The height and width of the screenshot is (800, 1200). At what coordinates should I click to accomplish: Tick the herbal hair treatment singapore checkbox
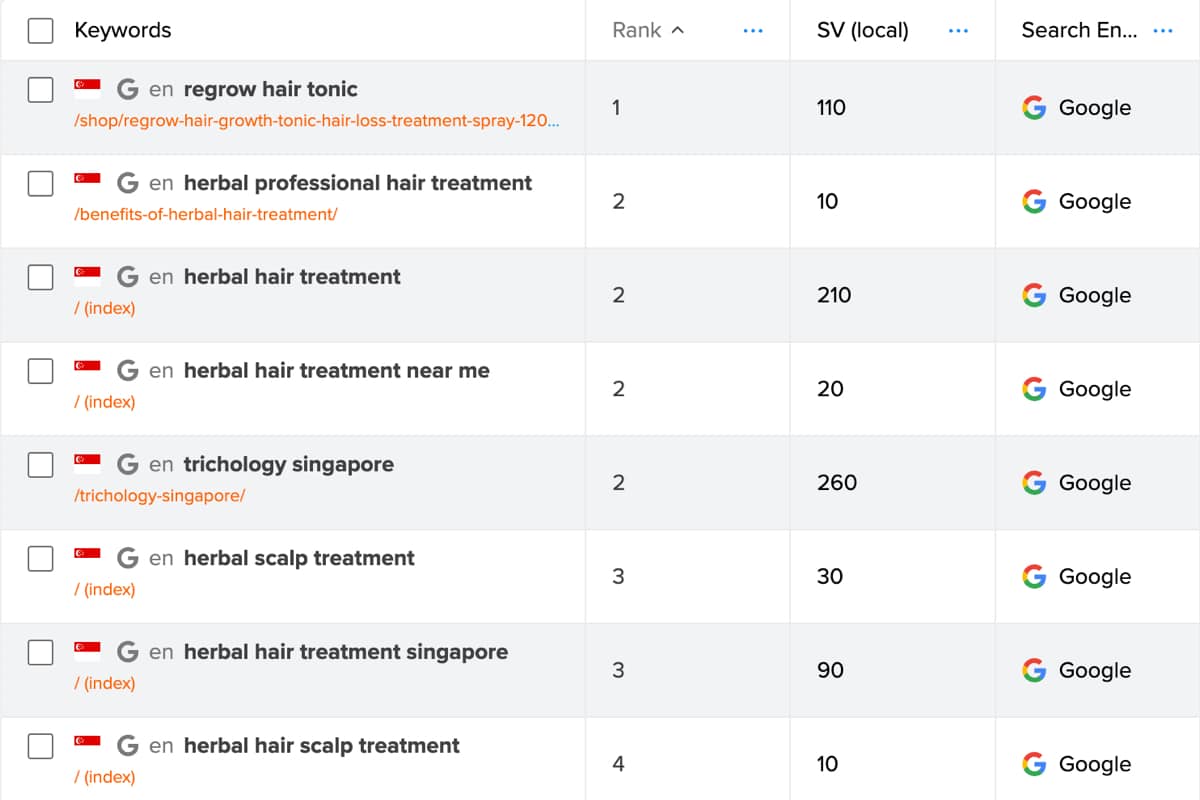coord(40,652)
